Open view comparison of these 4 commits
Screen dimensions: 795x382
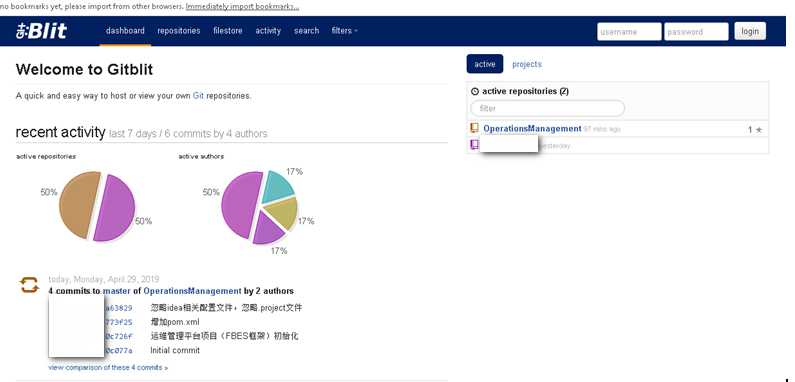pos(108,367)
